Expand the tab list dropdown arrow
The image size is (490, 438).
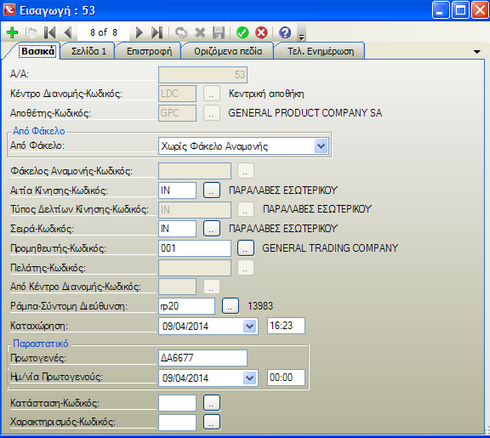[477, 52]
